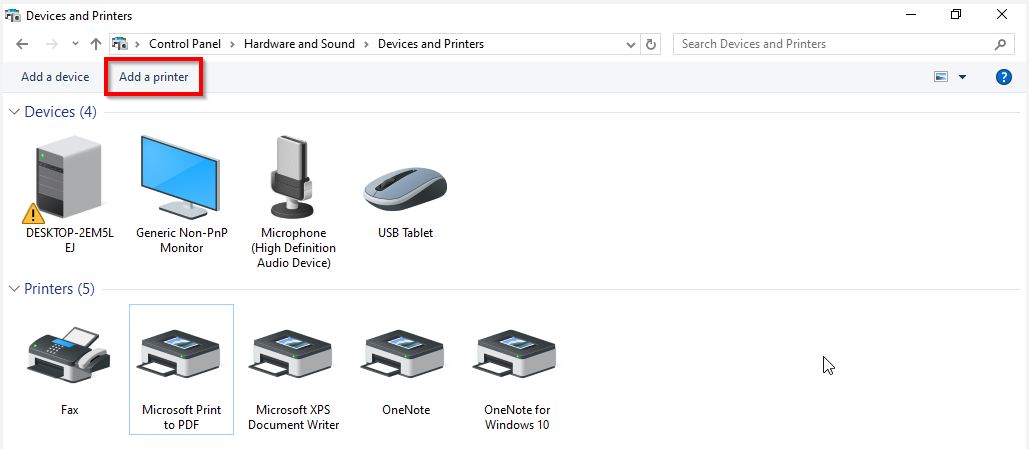The height and width of the screenshot is (449, 1029).
Task: Collapse the Devices (4) group
Action: coord(14,113)
